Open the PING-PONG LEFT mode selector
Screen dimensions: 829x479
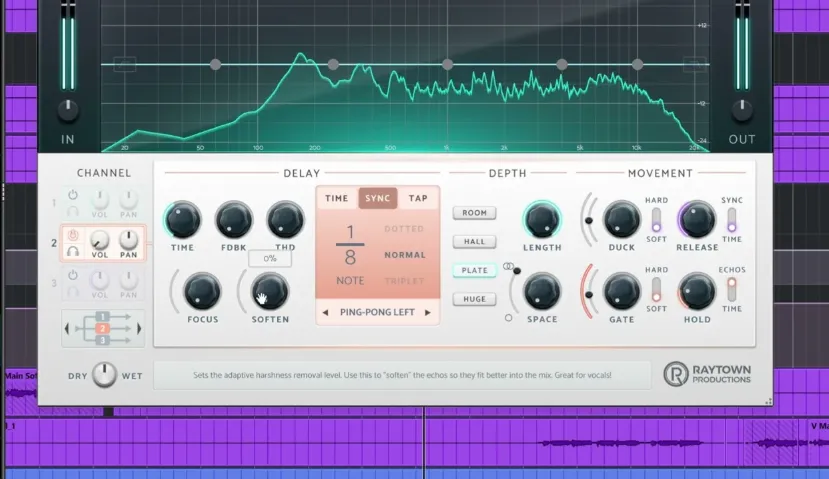[377, 312]
